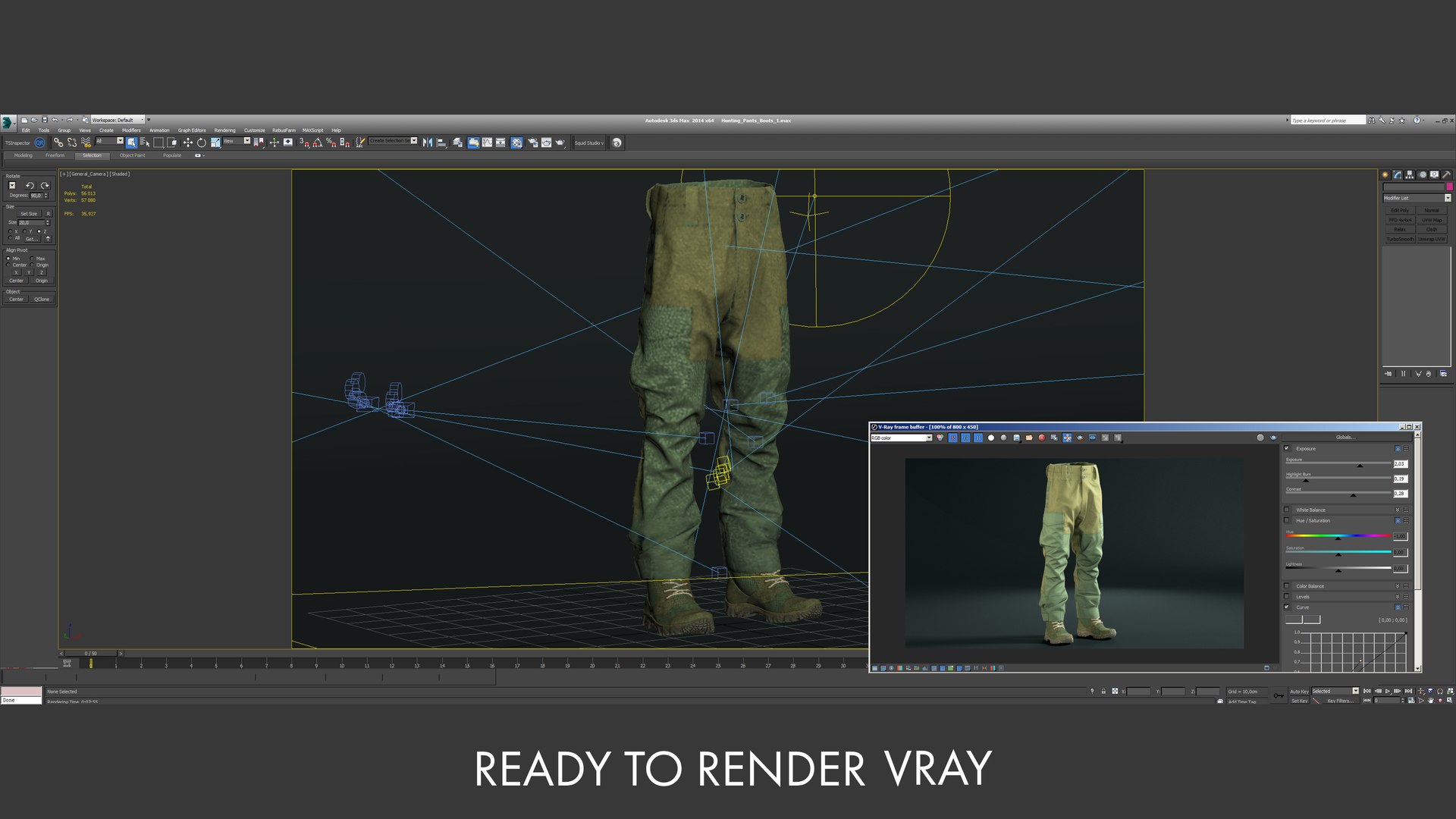This screenshot has height=819, width=1456.
Task: Click the Set Size button
Action: tap(29, 214)
